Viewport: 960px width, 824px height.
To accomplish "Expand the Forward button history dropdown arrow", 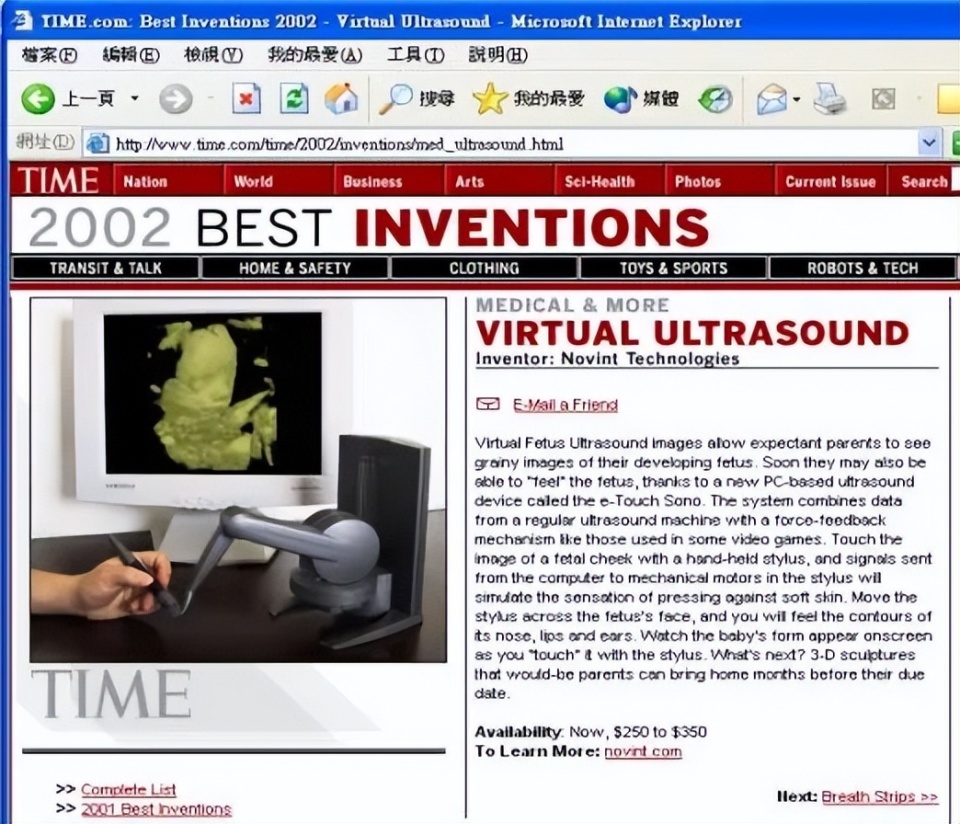I will click(210, 98).
